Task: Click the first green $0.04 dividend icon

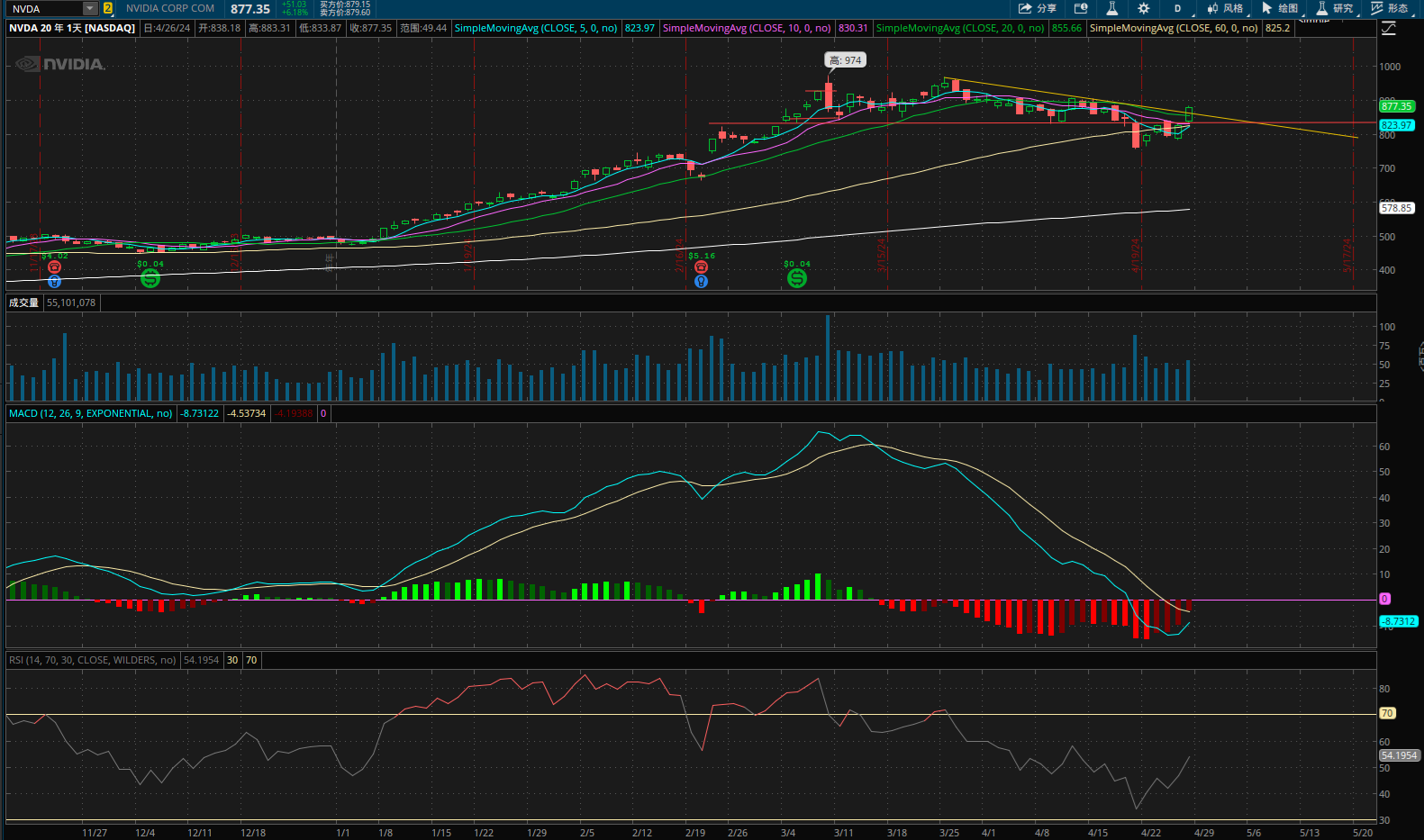Action: click(150, 279)
